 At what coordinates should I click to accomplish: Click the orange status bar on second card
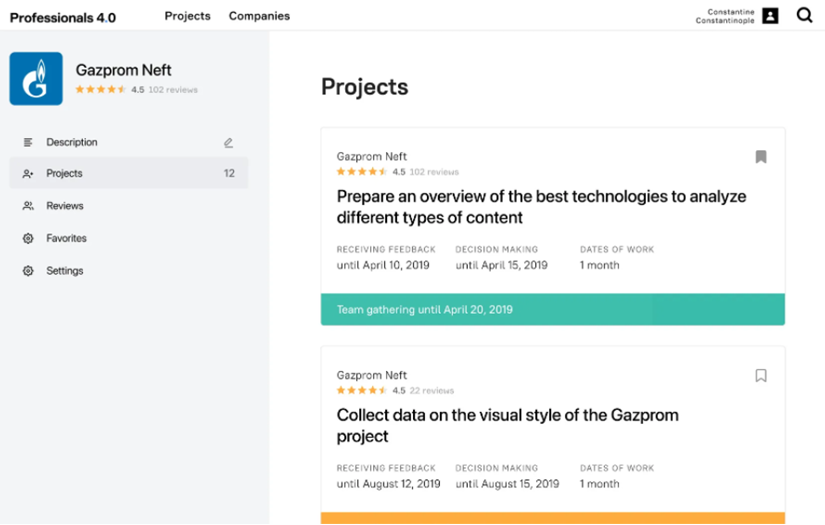click(553, 519)
